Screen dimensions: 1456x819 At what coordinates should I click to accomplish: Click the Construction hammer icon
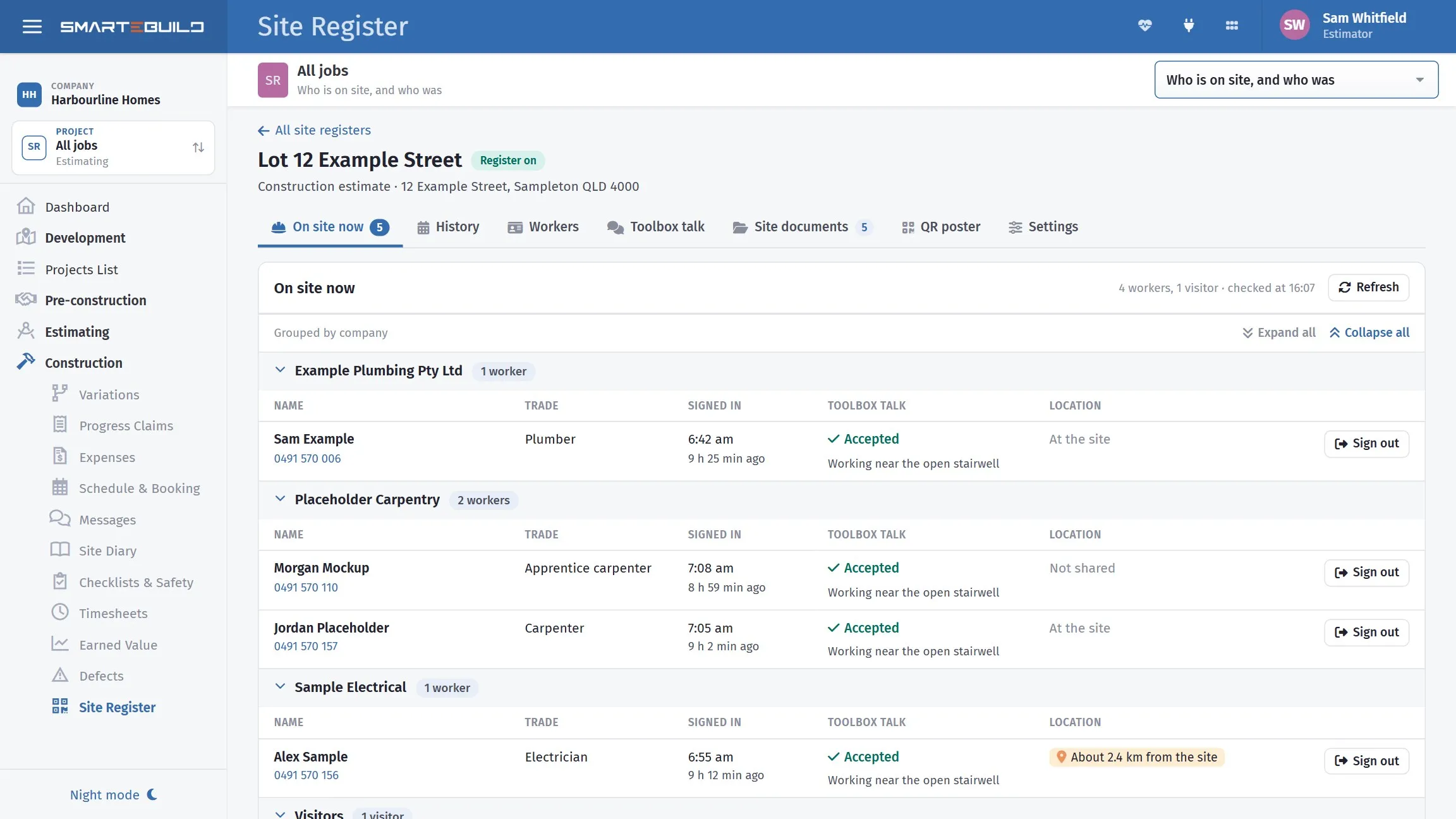point(26,362)
